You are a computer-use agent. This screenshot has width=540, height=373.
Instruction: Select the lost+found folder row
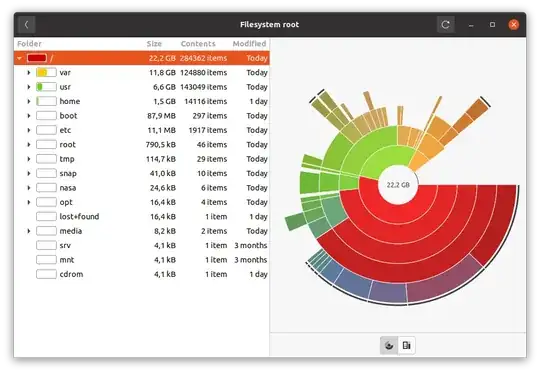[x=142, y=217]
